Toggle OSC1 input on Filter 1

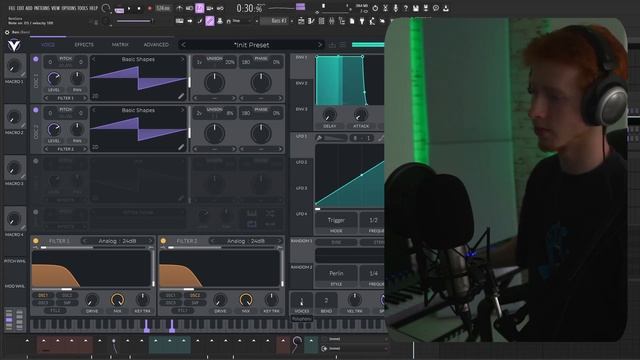pyautogui.click(x=43, y=296)
